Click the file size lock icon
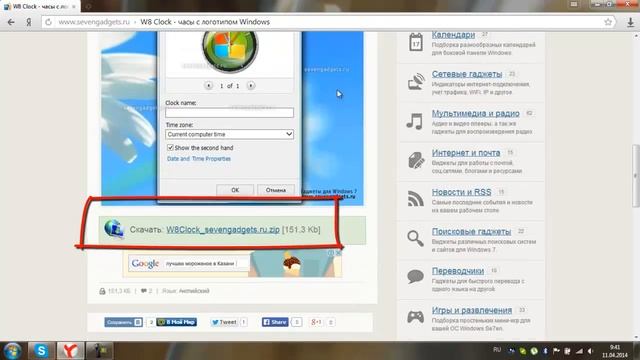The image size is (640, 360). [x=102, y=291]
